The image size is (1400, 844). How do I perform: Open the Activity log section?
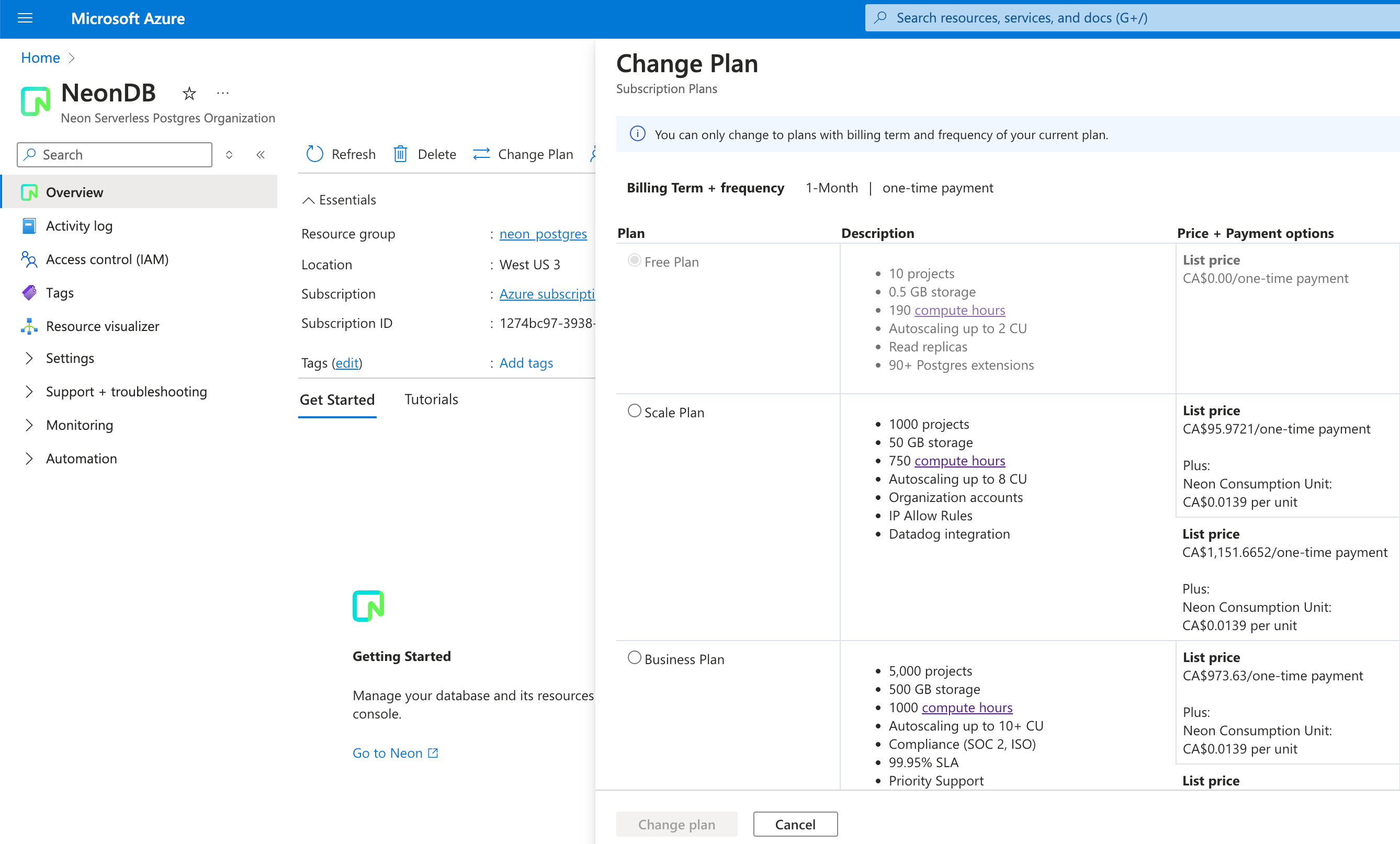[x=79, y=225]
